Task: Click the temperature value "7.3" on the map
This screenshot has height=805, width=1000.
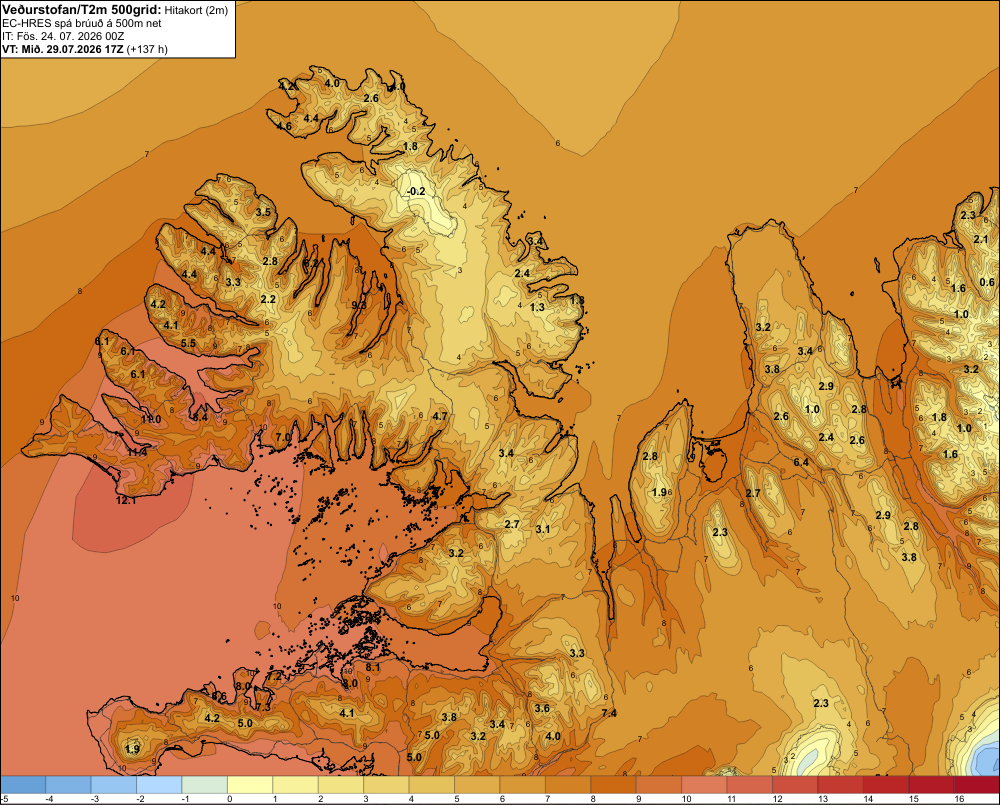Action: (x=263, y=707)
